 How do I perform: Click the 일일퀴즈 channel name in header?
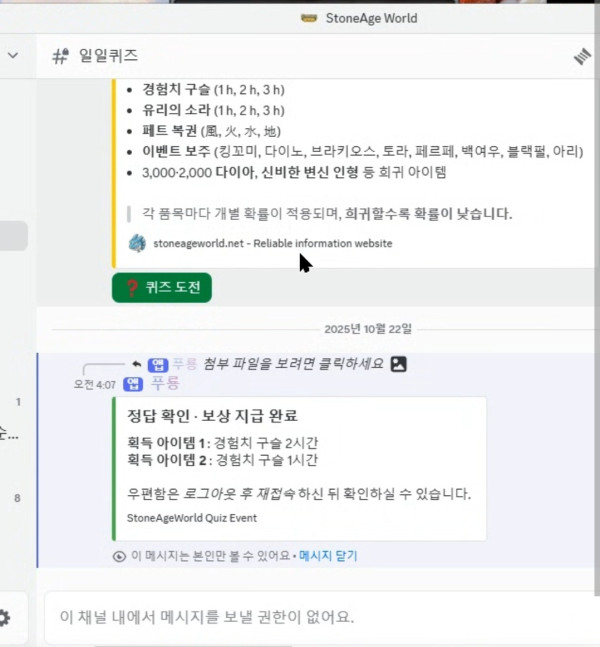click(108, 56)
